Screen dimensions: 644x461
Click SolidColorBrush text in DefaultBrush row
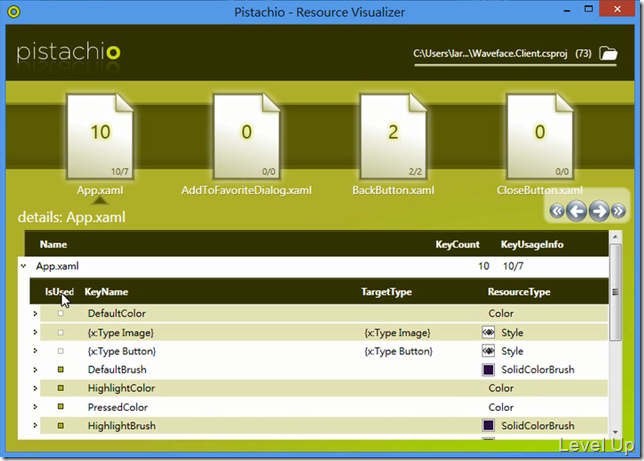[x=538, y=369]
